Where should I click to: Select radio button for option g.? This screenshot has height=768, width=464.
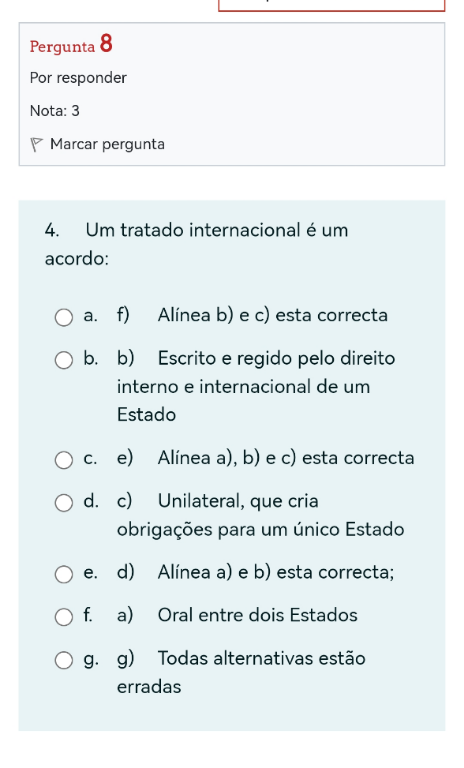point(64,660)
